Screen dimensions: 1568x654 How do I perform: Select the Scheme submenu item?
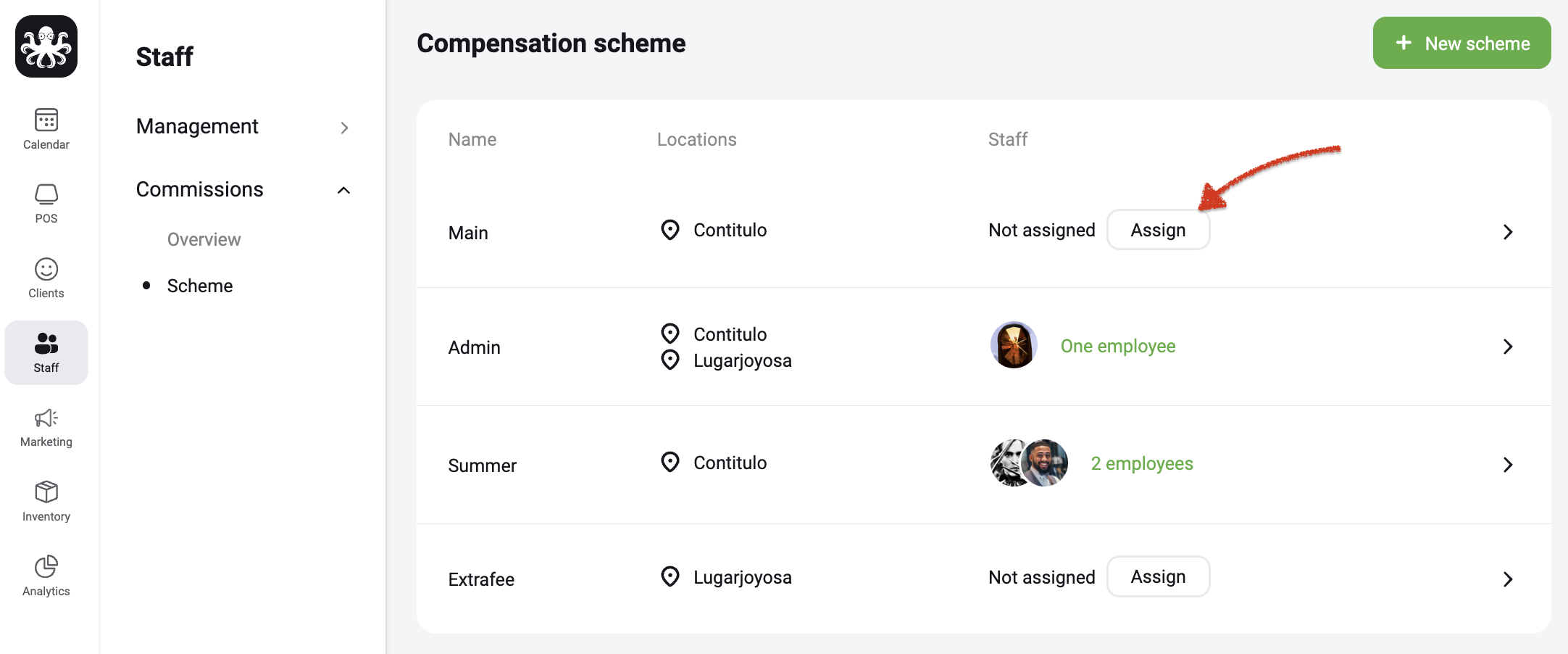point(199,286)
